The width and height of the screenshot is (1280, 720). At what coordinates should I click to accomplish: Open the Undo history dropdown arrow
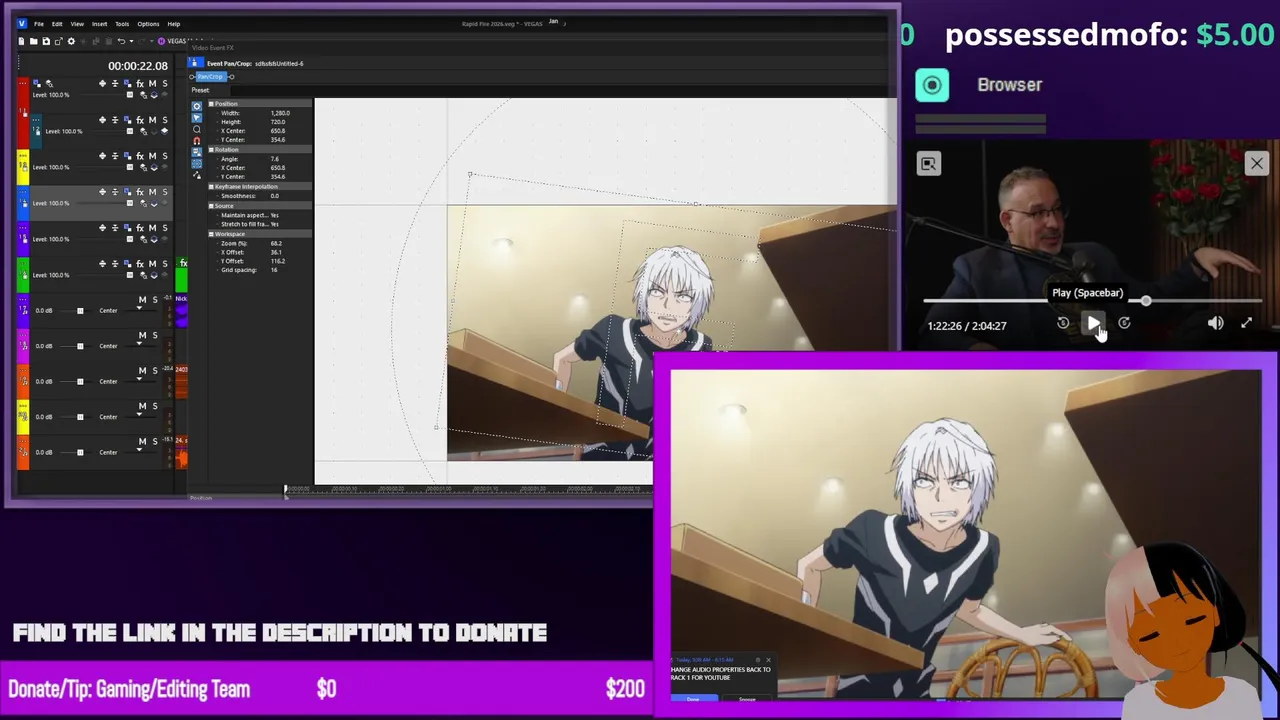(x=129, y=41)
